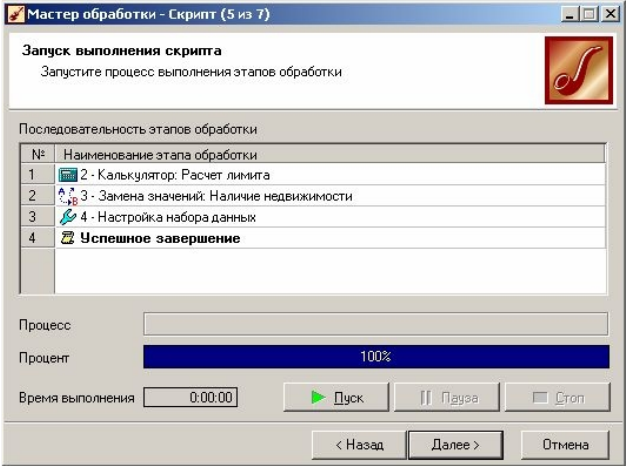Click row number cell 4
This screenshot has width=630, height=466.
(38, 238)
